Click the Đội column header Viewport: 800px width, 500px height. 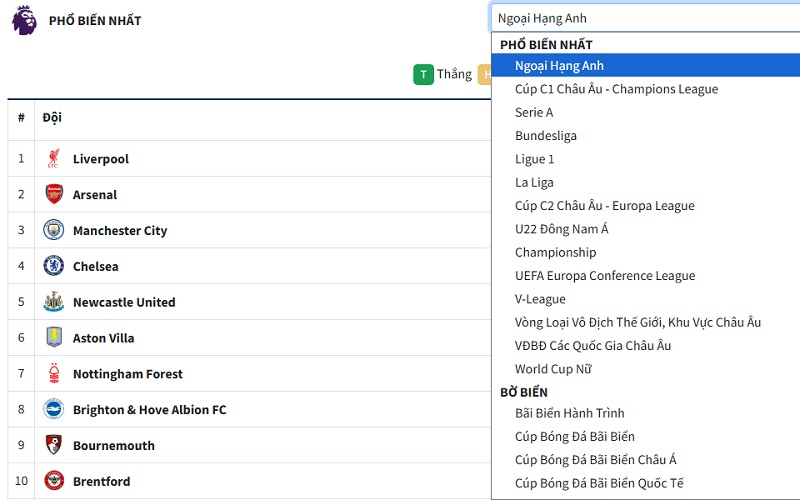52,118
